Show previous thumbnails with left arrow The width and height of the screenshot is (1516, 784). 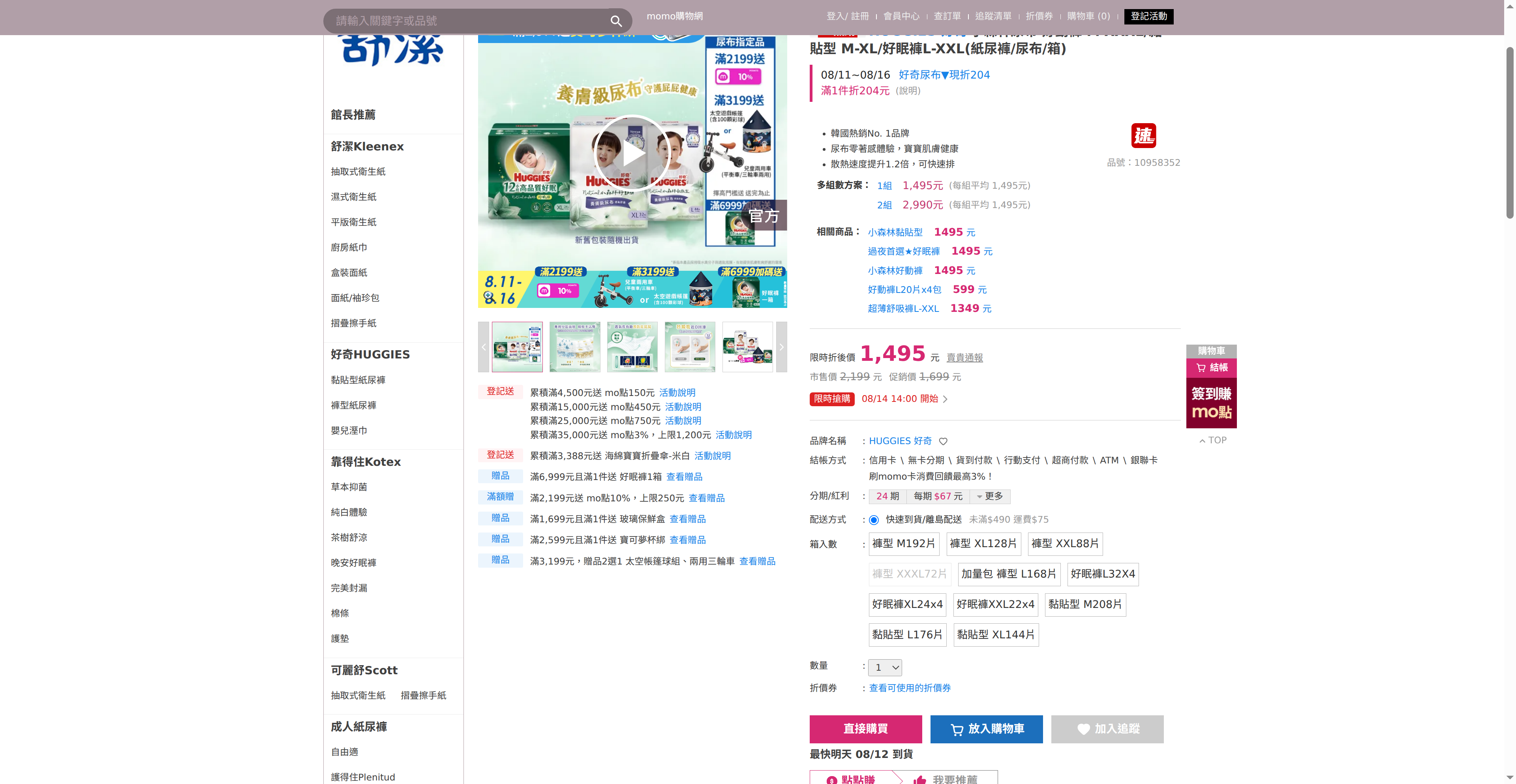[x=483, y=347]
